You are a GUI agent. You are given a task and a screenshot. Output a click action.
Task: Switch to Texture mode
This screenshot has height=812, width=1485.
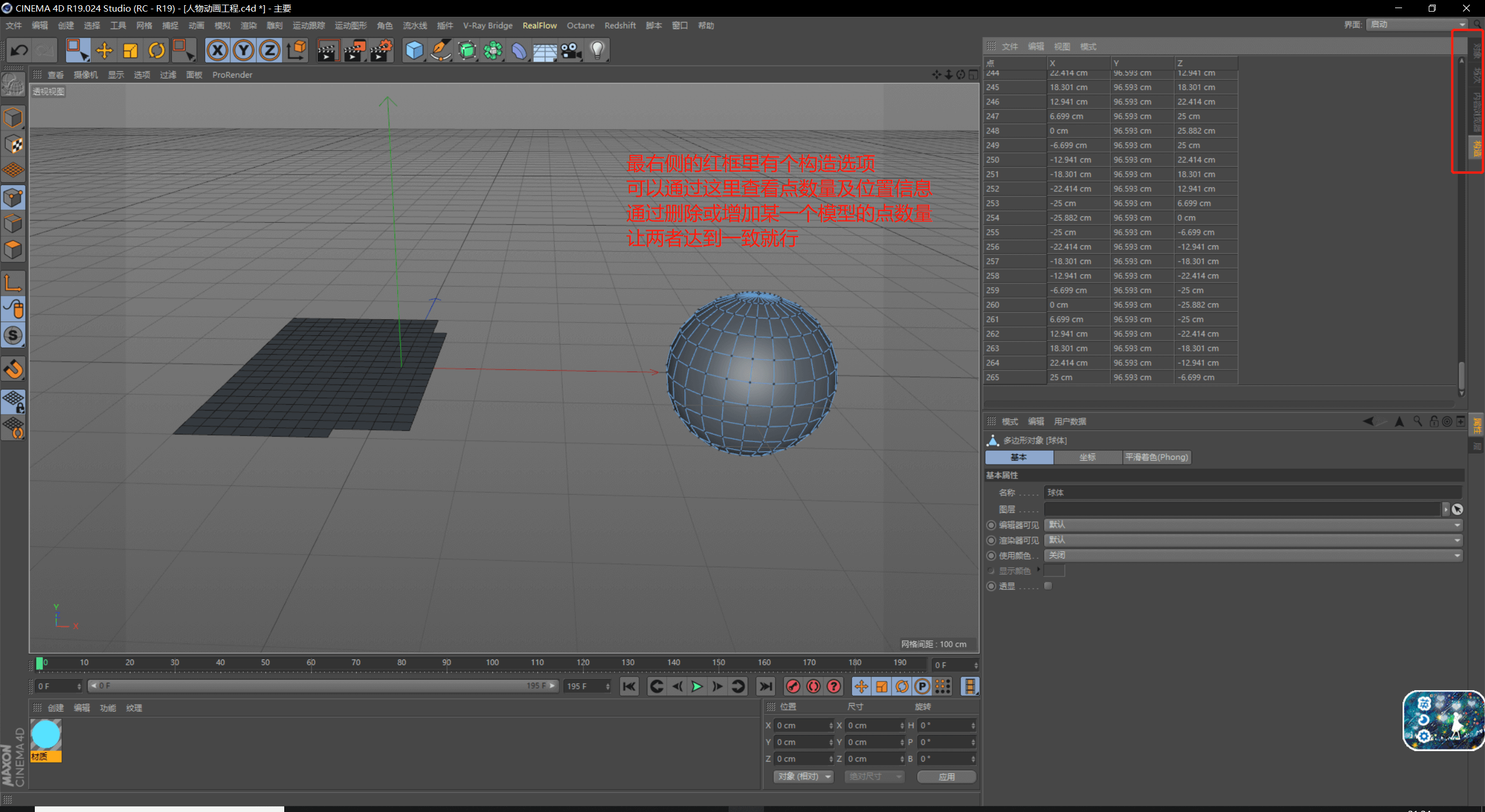(13, 144)
